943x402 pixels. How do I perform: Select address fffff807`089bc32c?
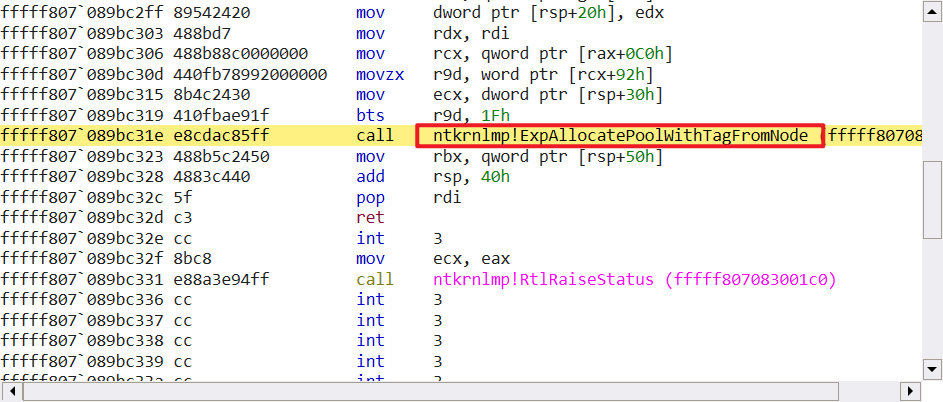[x=81, y=197]
